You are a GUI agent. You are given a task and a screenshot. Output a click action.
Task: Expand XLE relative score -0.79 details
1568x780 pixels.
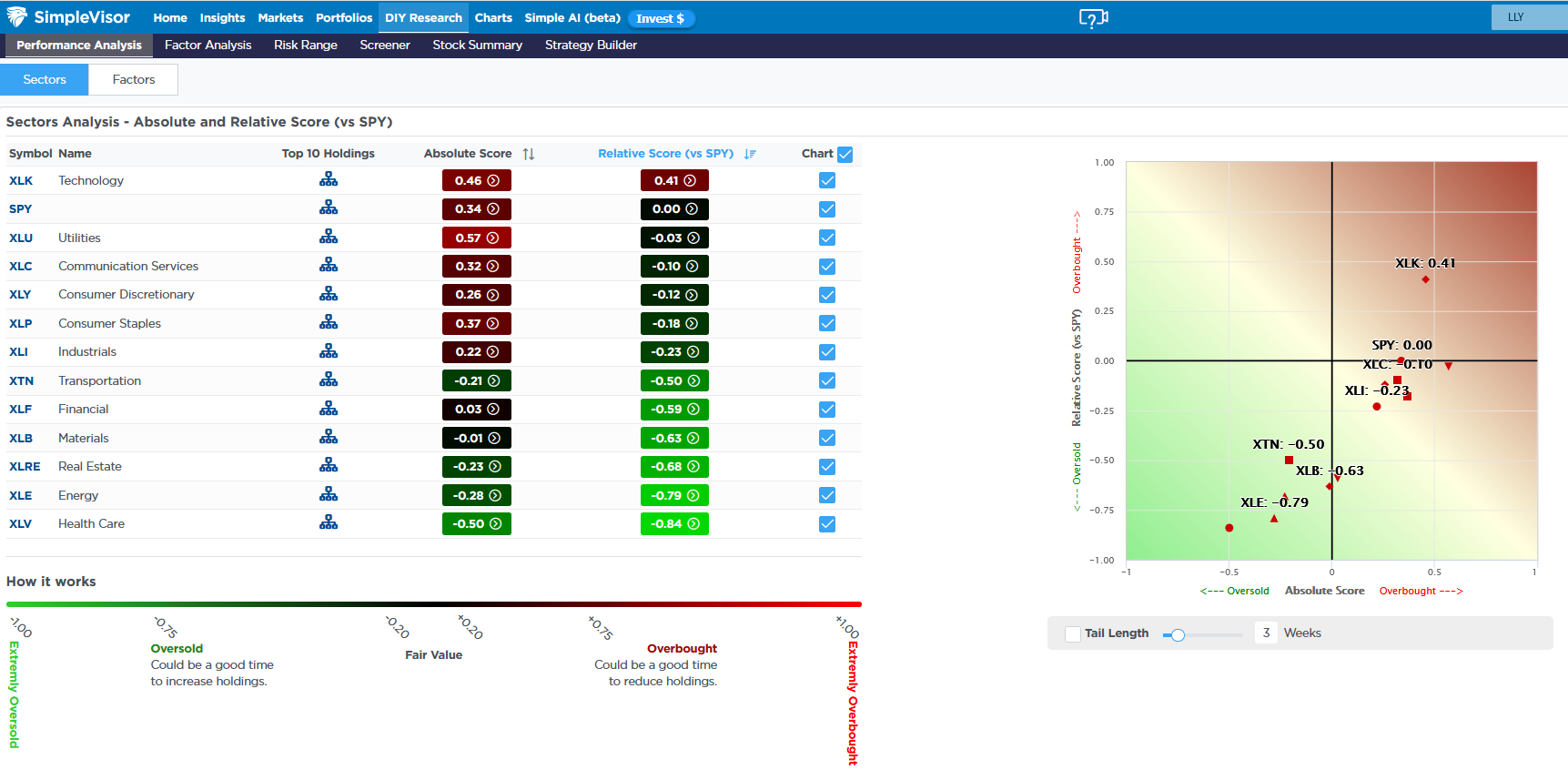[674, 495]
